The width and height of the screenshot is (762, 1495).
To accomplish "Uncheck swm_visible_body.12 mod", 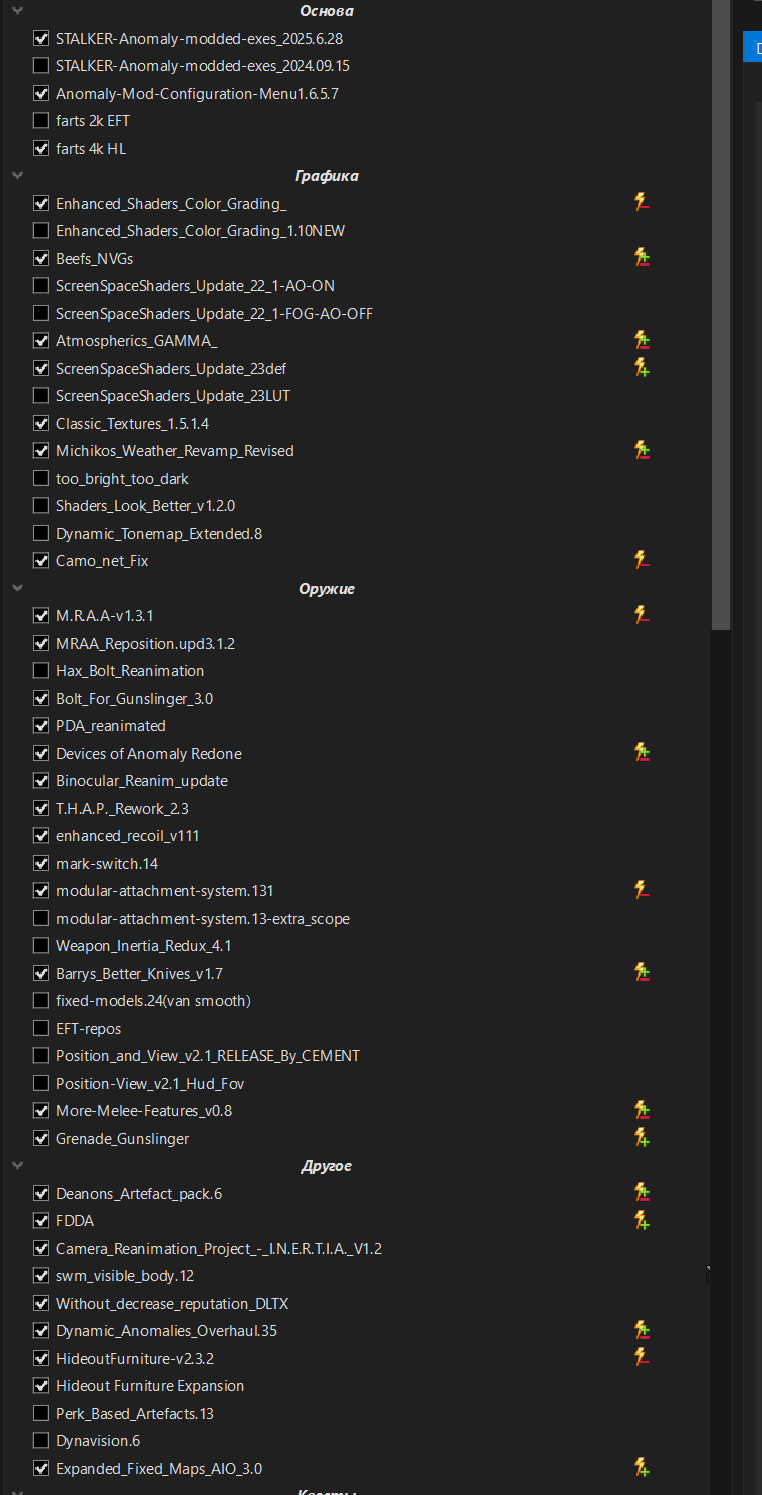I will 41,1276.
